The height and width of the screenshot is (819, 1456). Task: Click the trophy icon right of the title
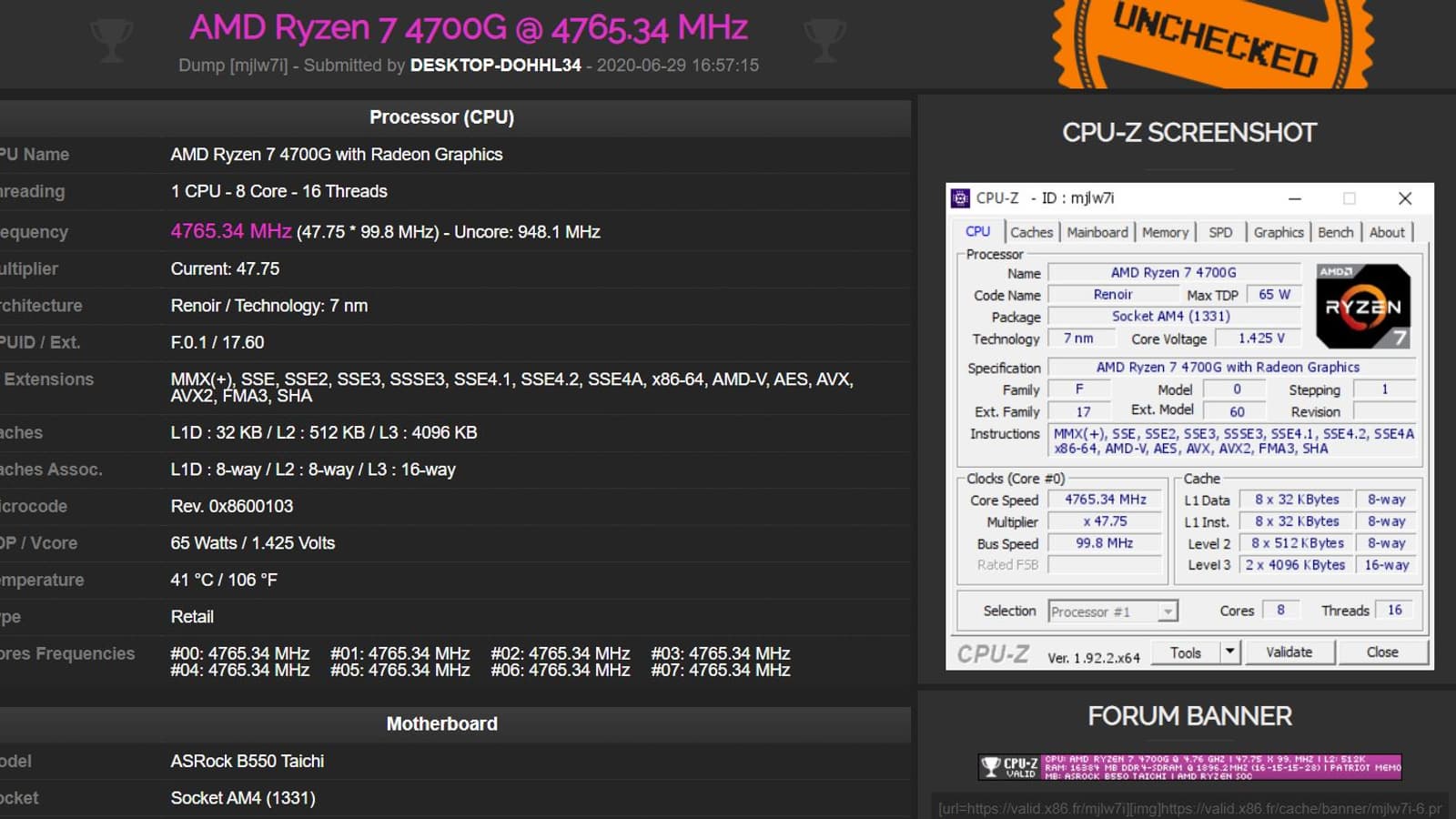pyautogui.click(x=824, y=40)
